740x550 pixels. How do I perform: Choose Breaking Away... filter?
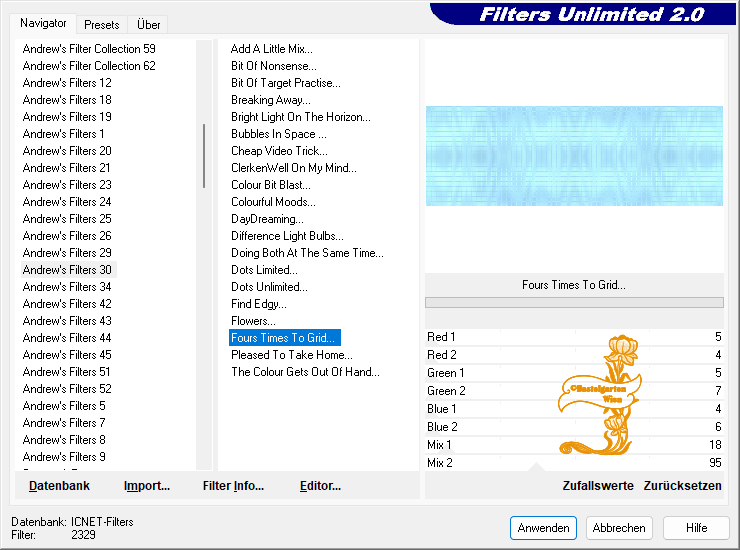pos(270,100)
